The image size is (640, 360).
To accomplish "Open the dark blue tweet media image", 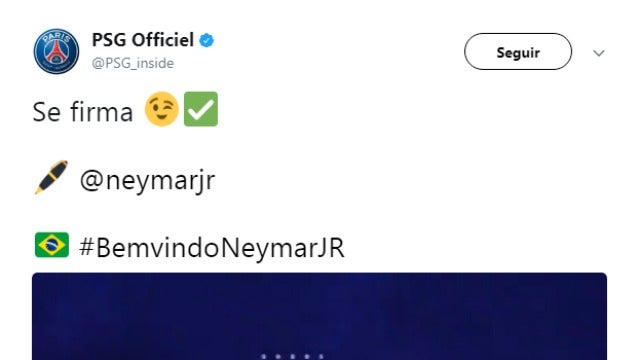I will coord(319,316).
